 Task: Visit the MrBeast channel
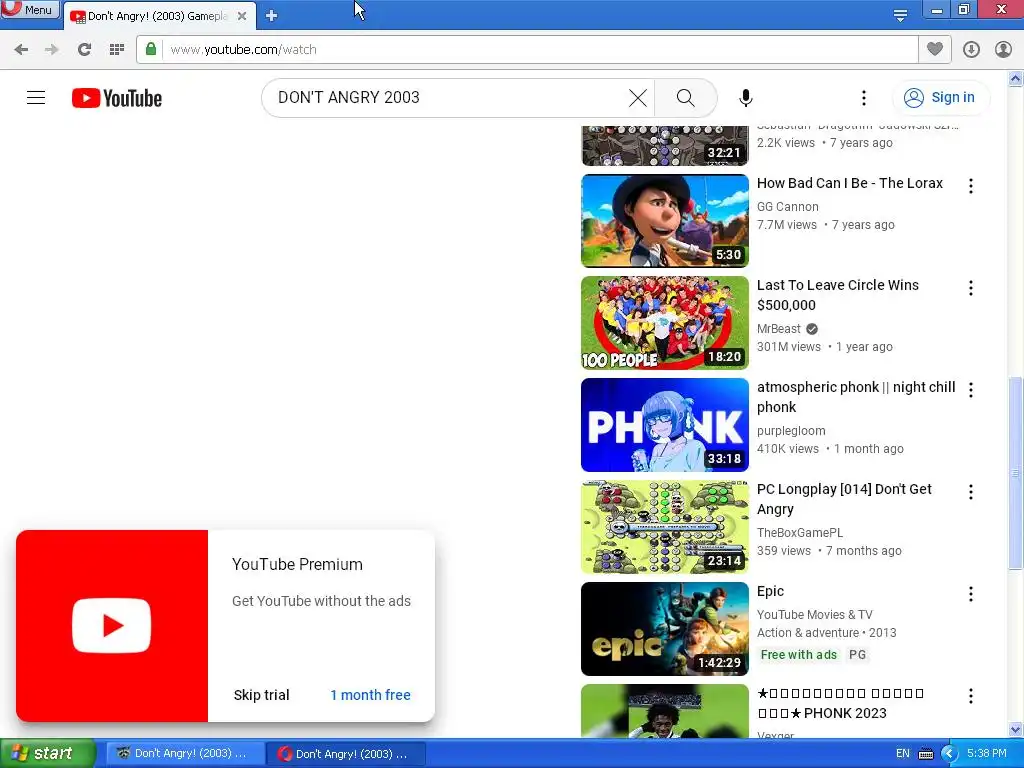point(778,329)
